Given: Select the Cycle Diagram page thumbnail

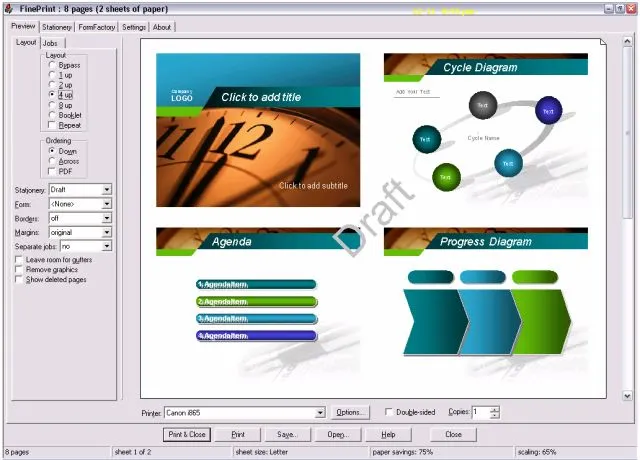Looking at the screenshot, I should [486, 130].
